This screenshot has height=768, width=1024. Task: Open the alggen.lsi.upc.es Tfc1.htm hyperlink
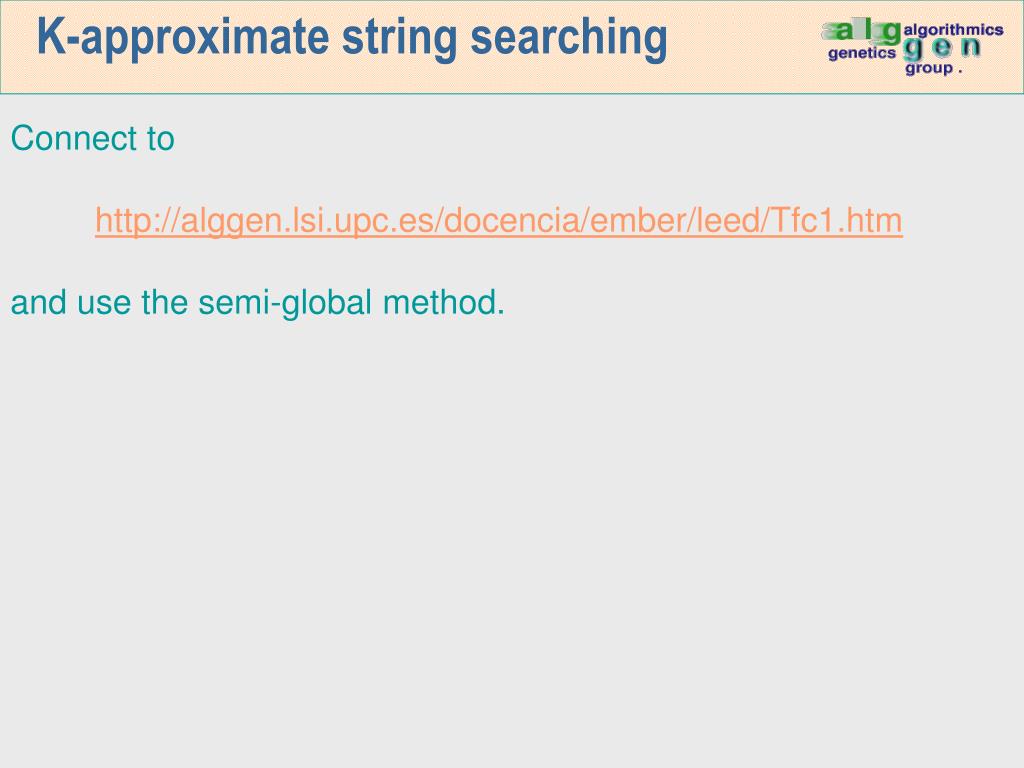point(499,221)
